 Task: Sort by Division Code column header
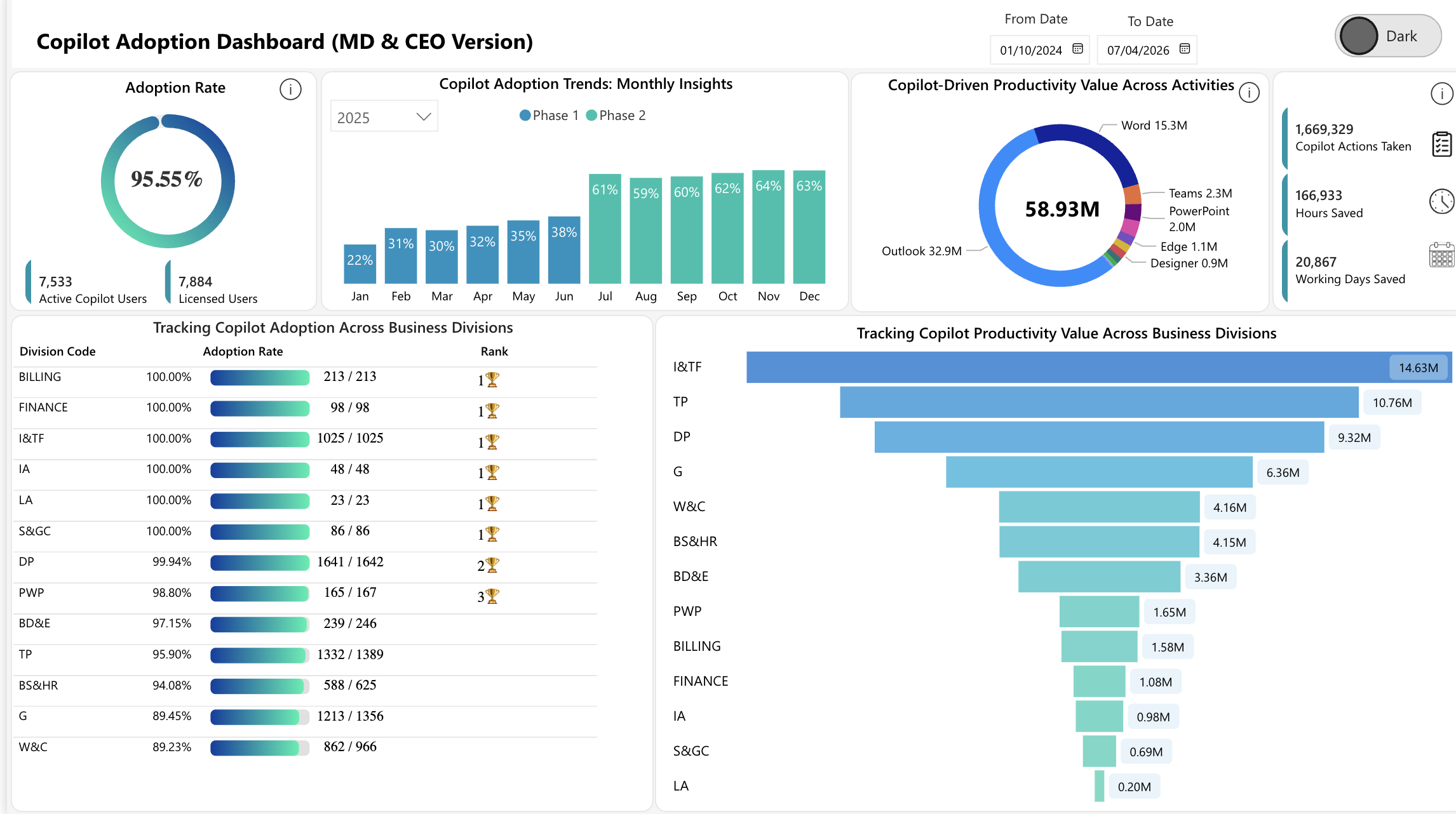coord(57,351)
